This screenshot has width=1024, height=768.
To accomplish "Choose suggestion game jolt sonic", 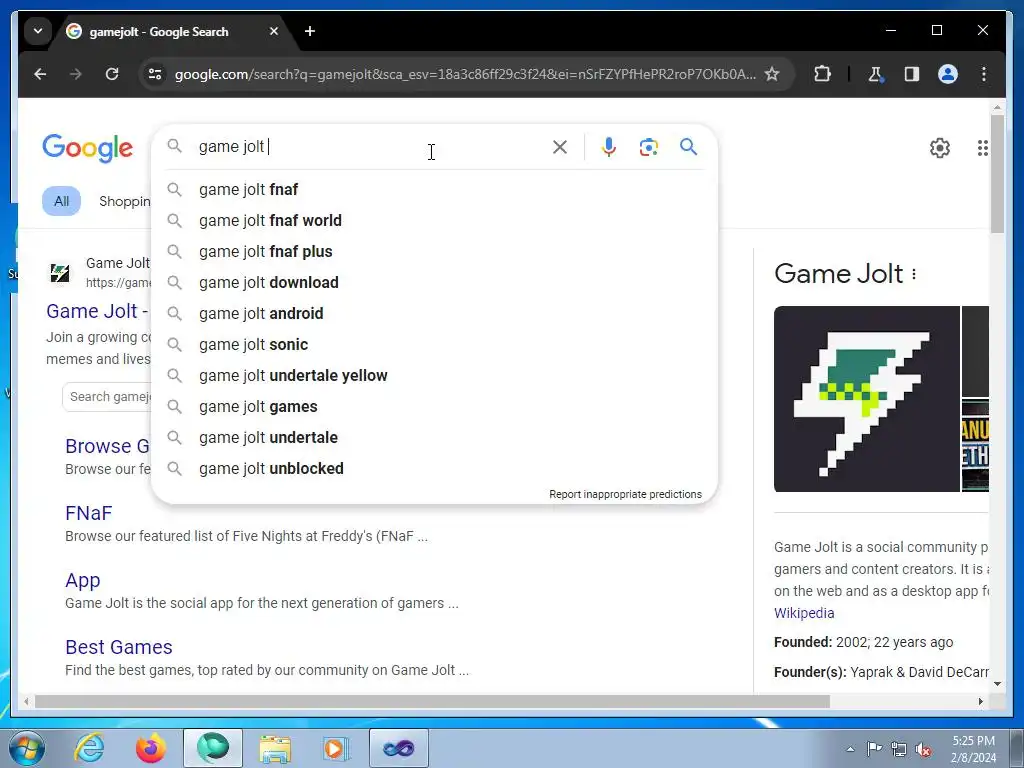I will (x=434, y=345).
